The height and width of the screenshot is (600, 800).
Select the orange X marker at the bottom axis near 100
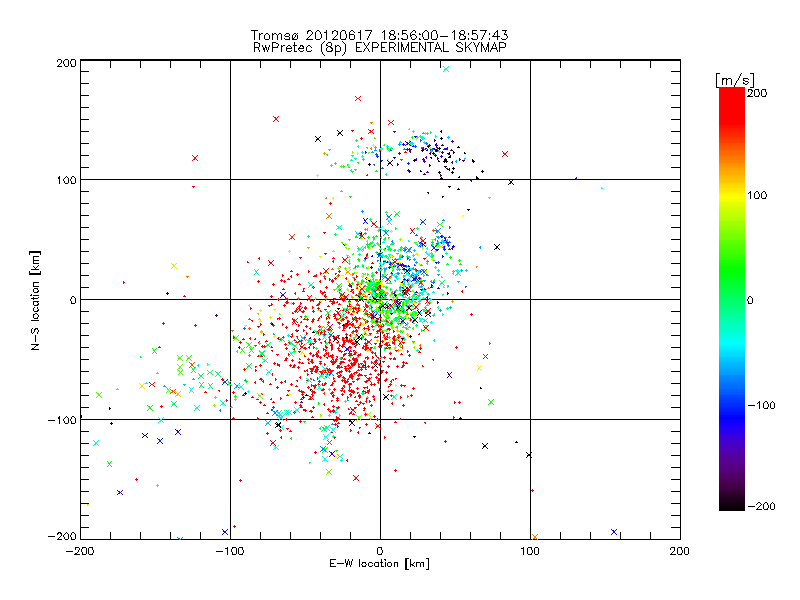coord(535,537)
